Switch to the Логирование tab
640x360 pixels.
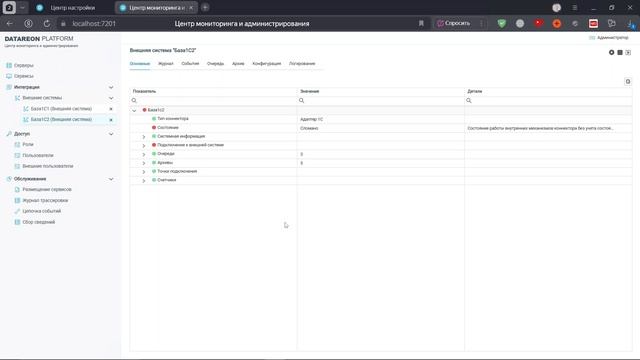click(x=302, y=64)
